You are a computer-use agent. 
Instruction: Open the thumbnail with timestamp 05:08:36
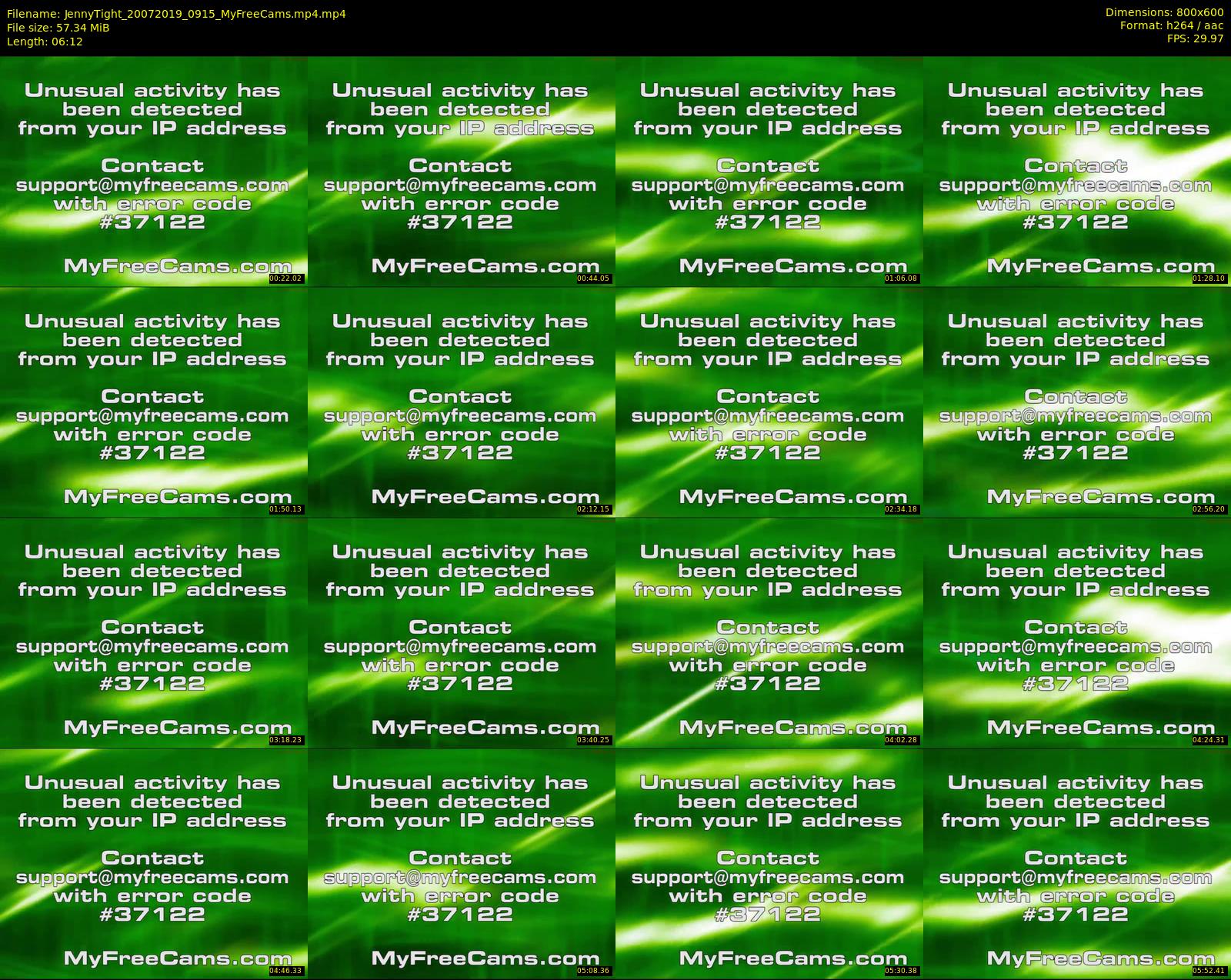462,863
